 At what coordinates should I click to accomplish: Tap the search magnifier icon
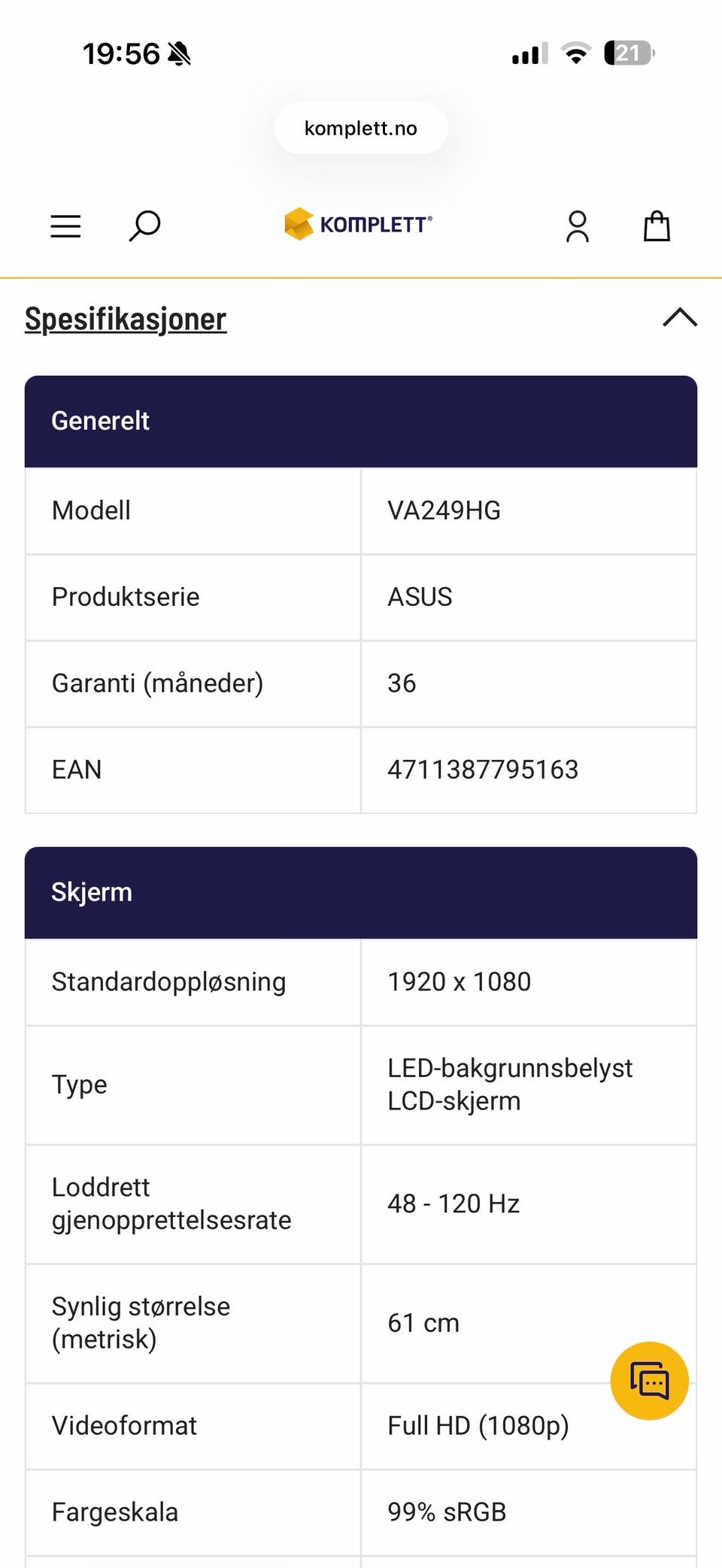[144, 226]
